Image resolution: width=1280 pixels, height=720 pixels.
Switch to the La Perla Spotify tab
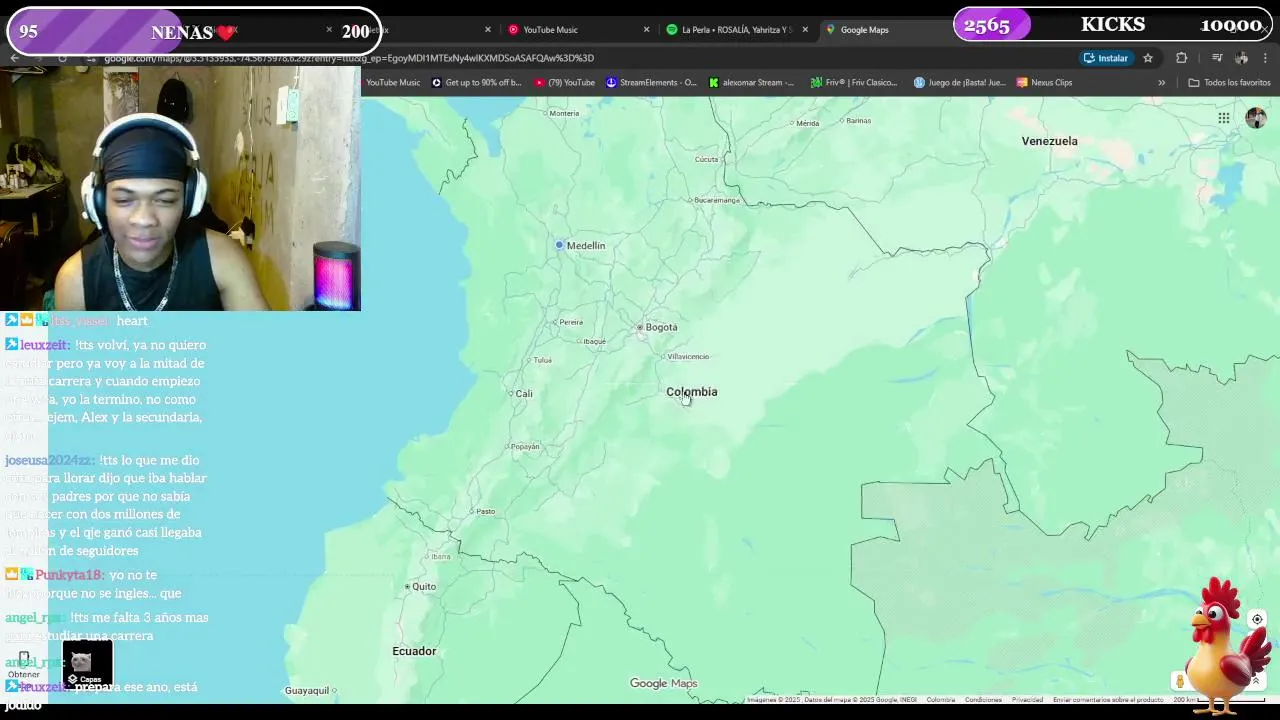[737, 30]
